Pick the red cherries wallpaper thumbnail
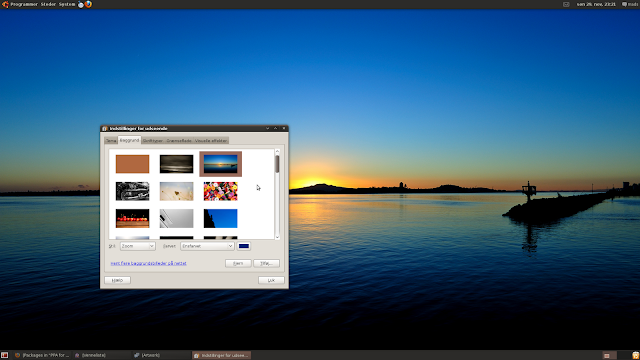Screen dimensions: 640x360 pyautogui.click(x=132, y=218)
